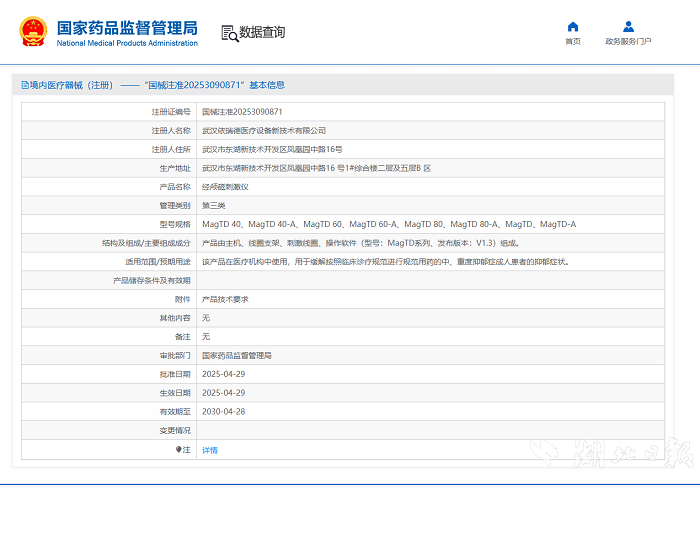Click the 第三类 category value

213,205
